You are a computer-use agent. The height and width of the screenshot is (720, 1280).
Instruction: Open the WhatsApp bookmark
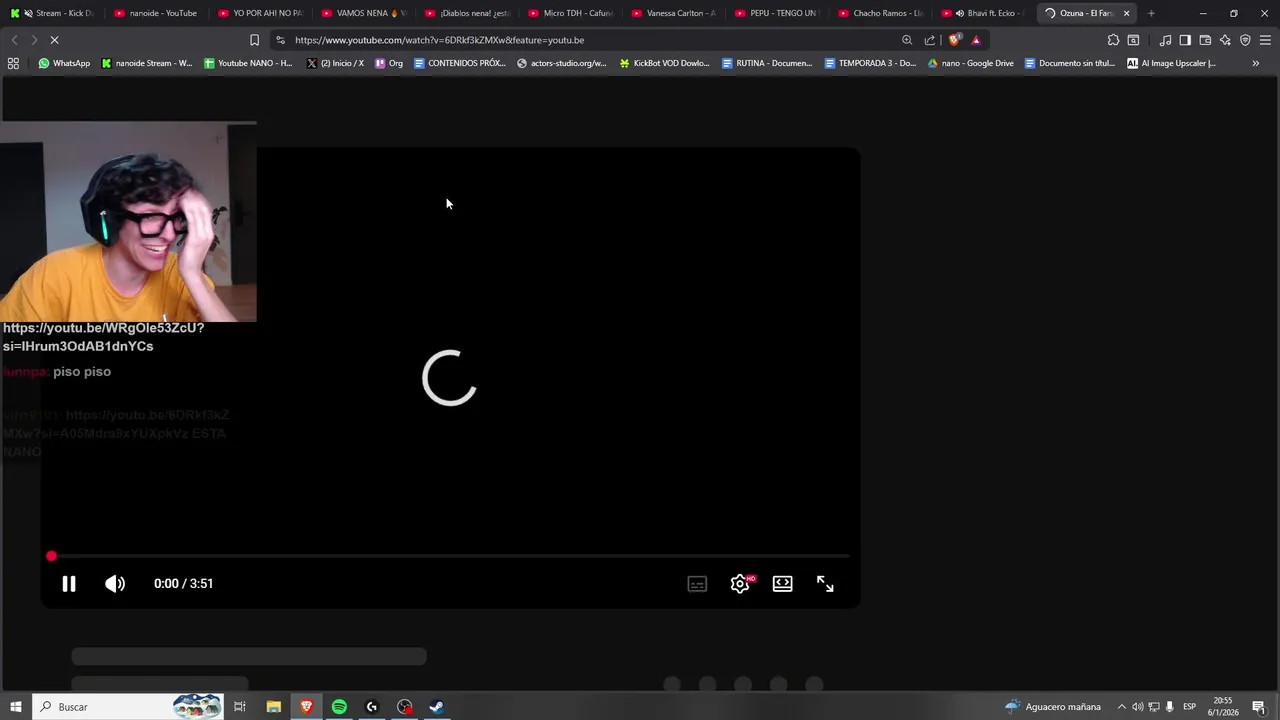tap(64, 63)
